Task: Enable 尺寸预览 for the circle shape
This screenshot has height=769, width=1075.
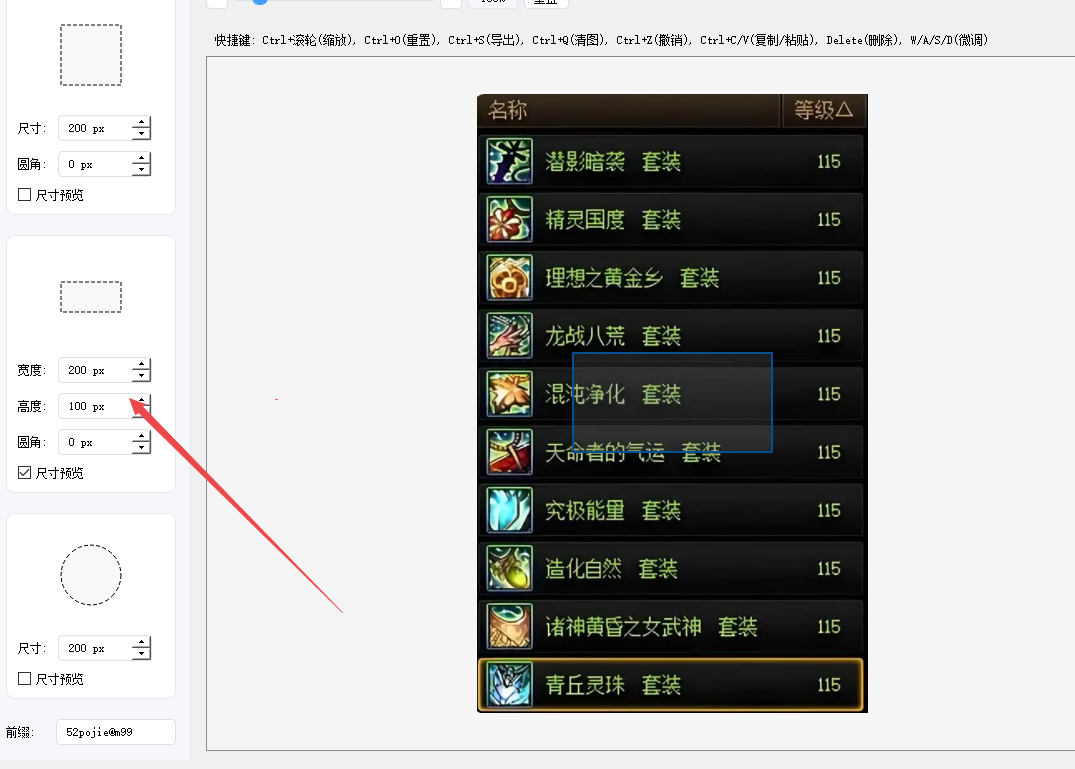Action: [x=25, y=679]
